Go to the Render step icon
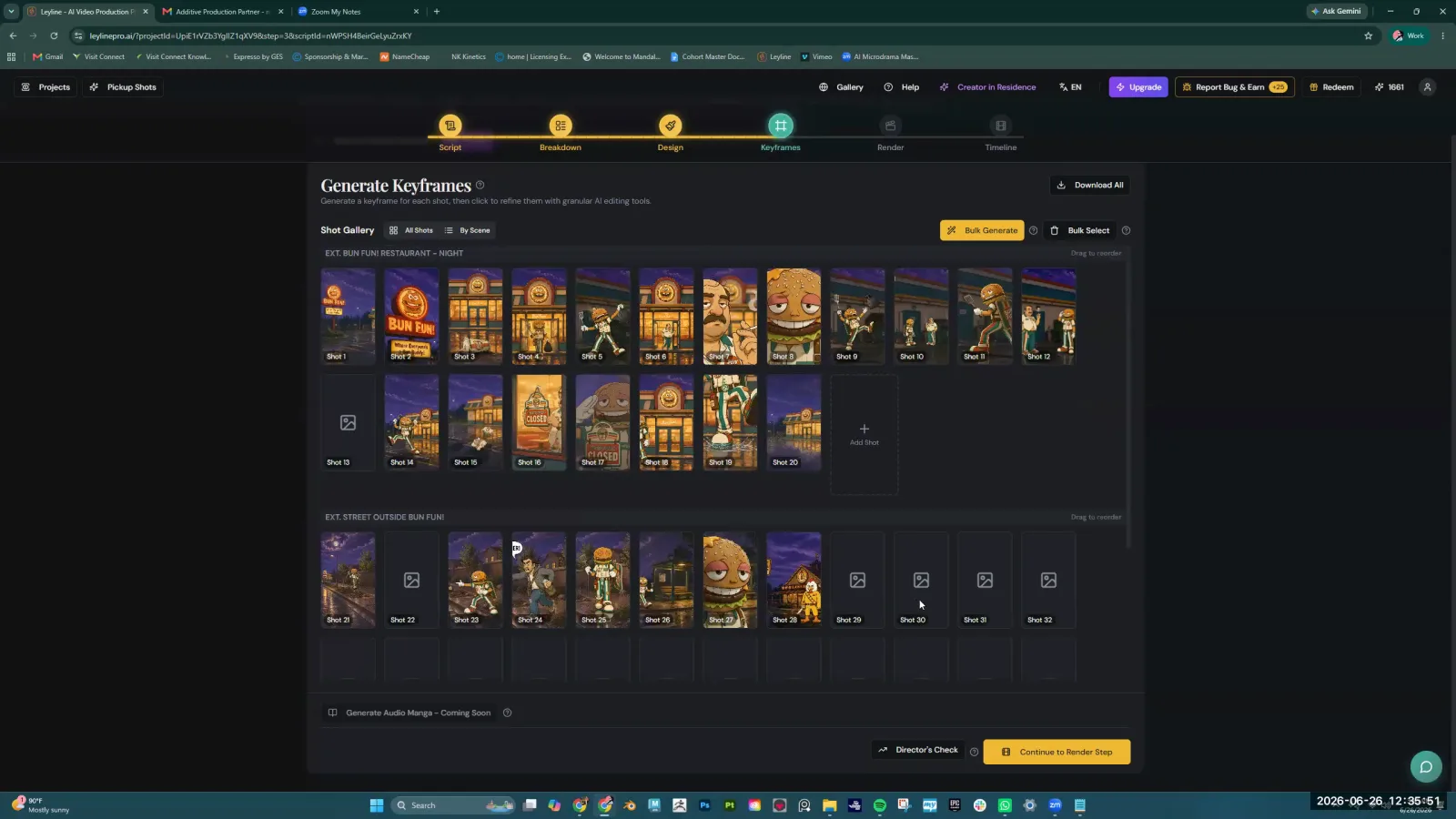The image size is (1456, 819). tap(890, 126)
